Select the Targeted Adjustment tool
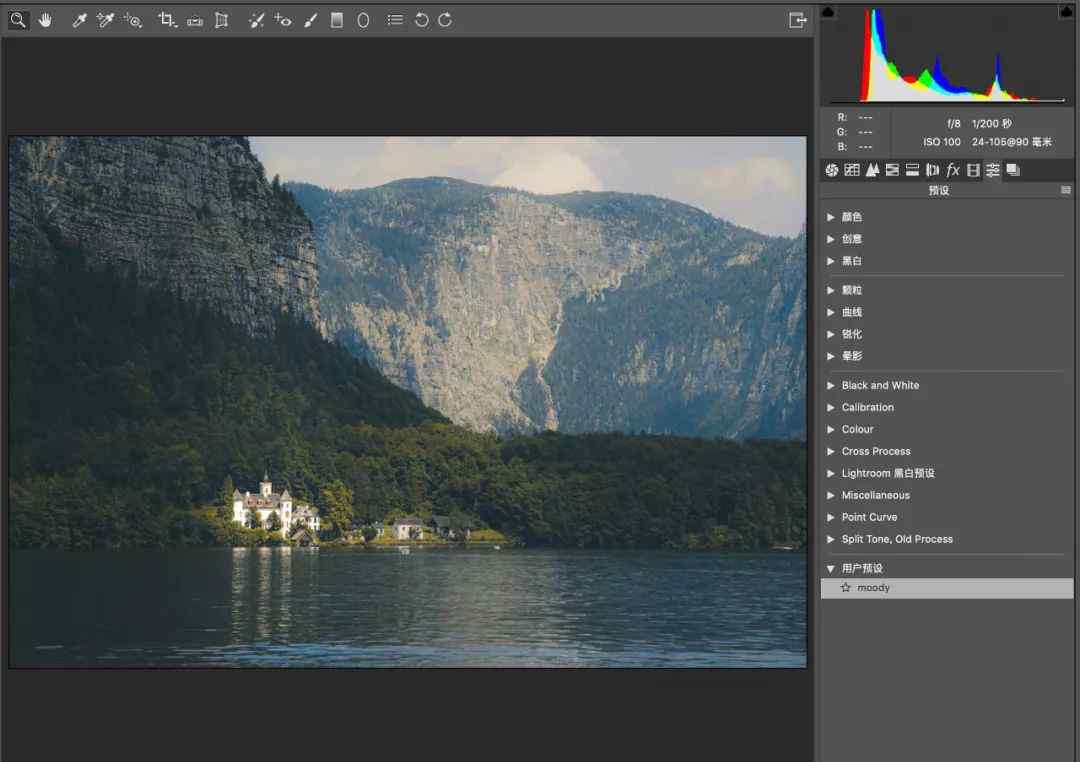 (x=133, y=20)
